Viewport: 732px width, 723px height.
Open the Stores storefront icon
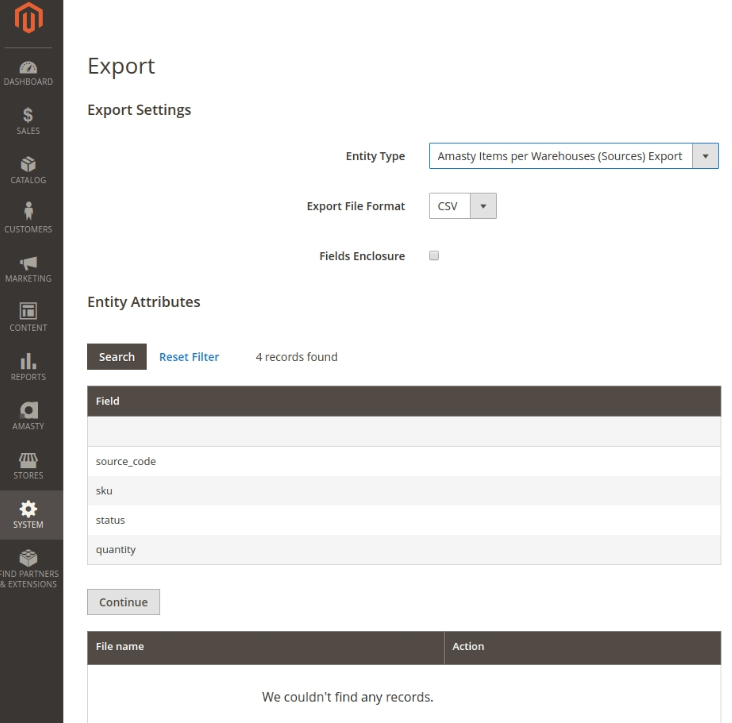click(x=29, y=461)
